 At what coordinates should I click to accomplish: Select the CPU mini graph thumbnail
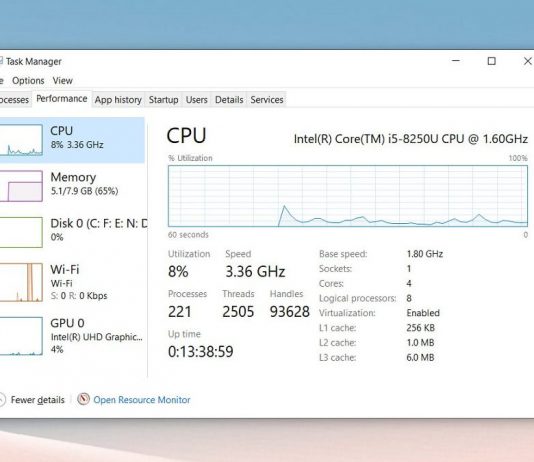pyautogui.click(x=21, y=140)
